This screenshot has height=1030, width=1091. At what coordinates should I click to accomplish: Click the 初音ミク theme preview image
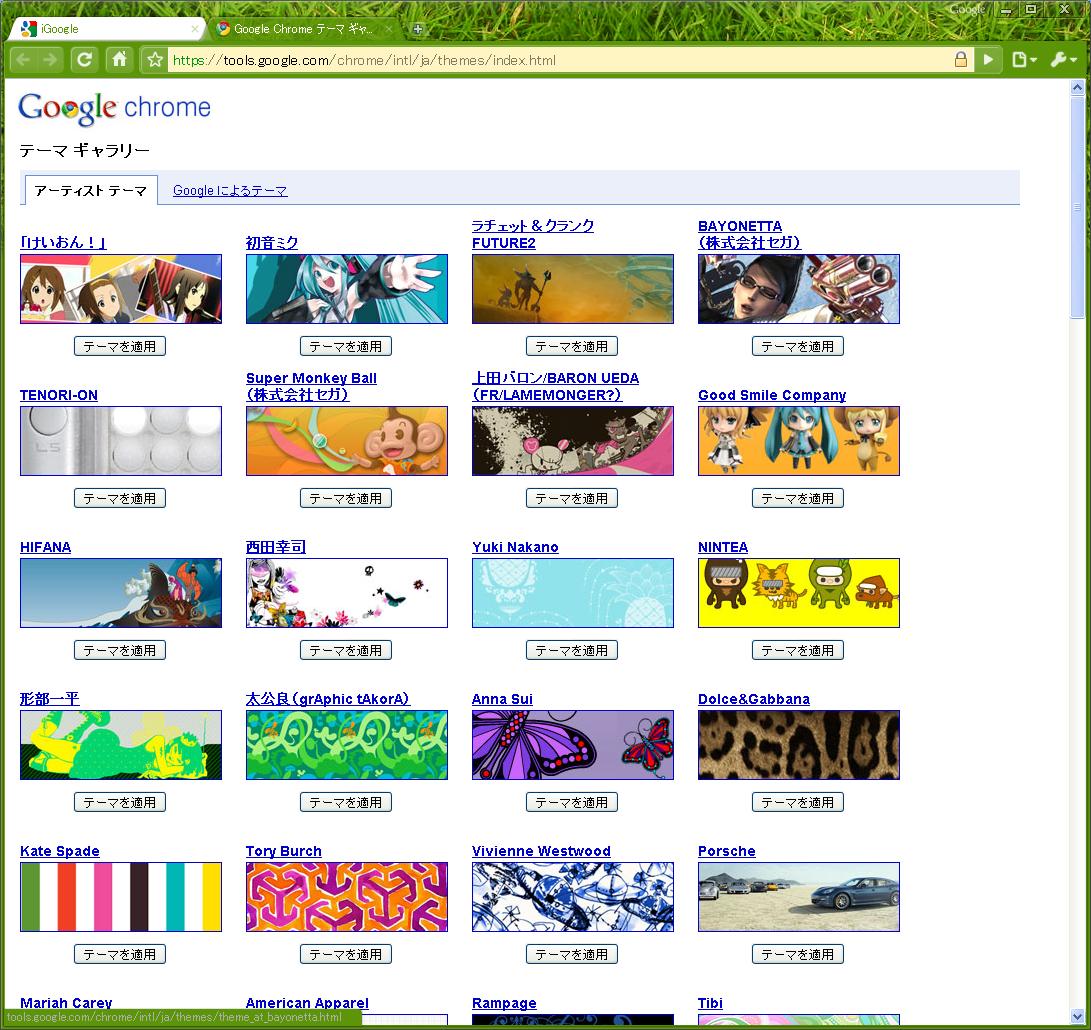(347, 289)
